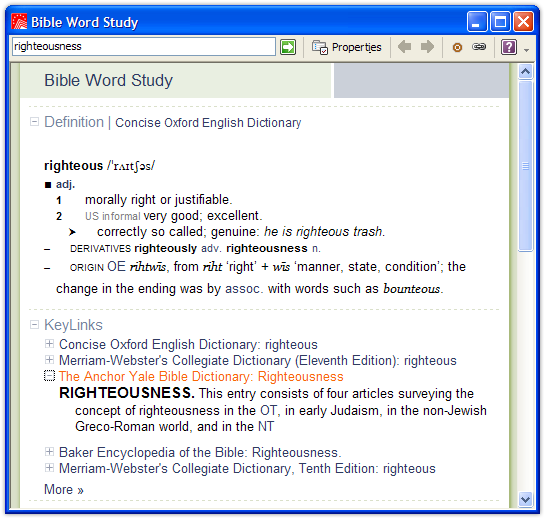Click the 'ORIGIN' label
The width and height of the screenshot is (545, 519).
[87, 267]
